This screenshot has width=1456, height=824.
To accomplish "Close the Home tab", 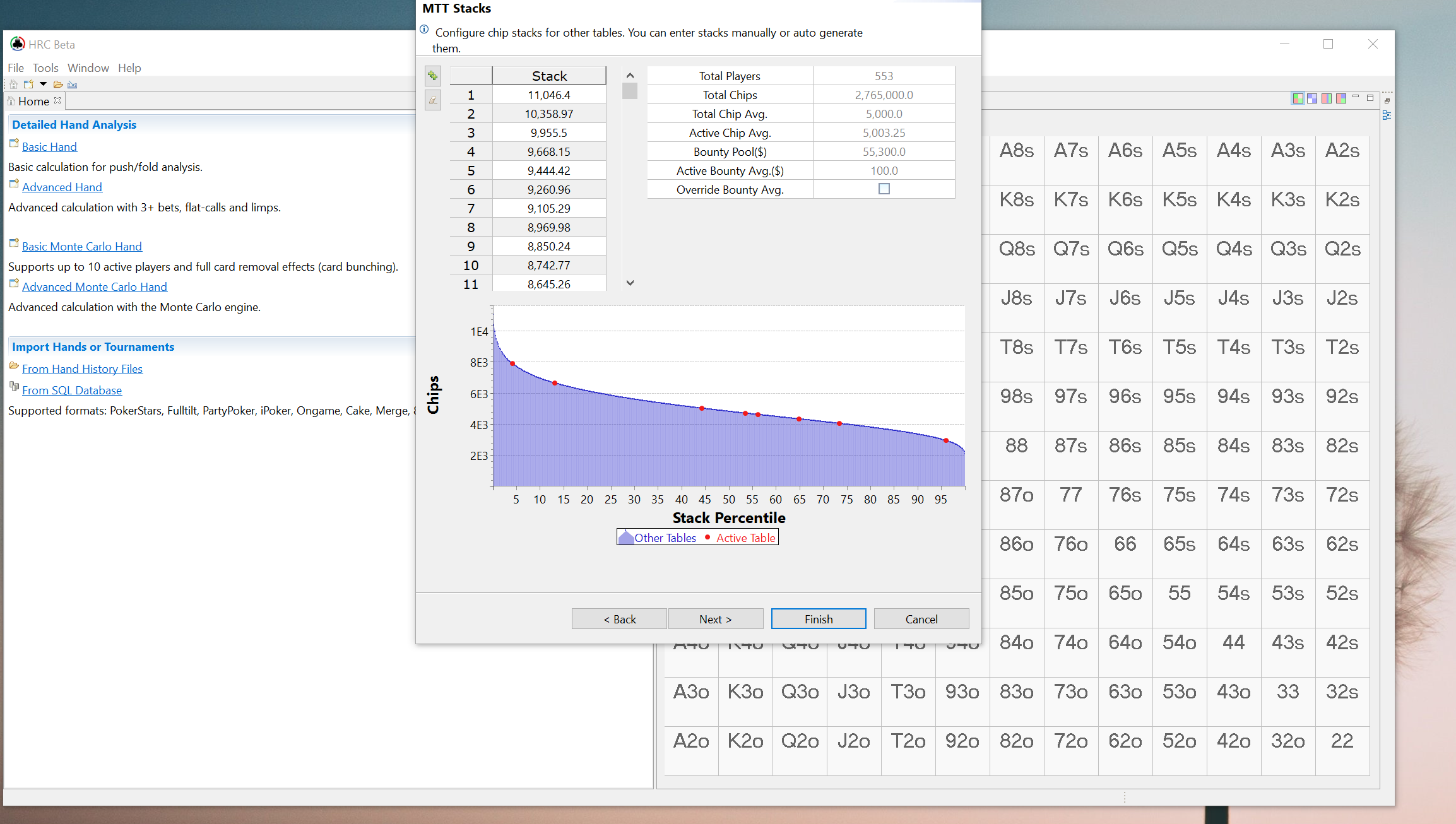I will click(x=57, y=100).
